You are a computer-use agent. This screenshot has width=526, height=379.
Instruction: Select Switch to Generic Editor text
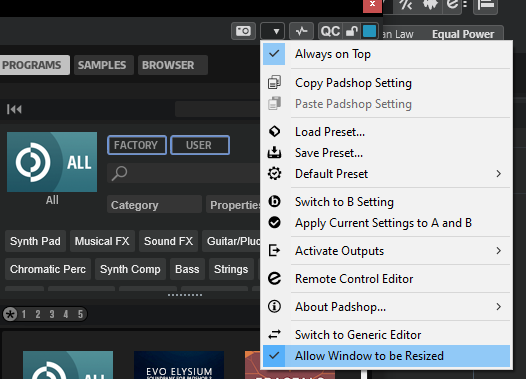[358, 335]
